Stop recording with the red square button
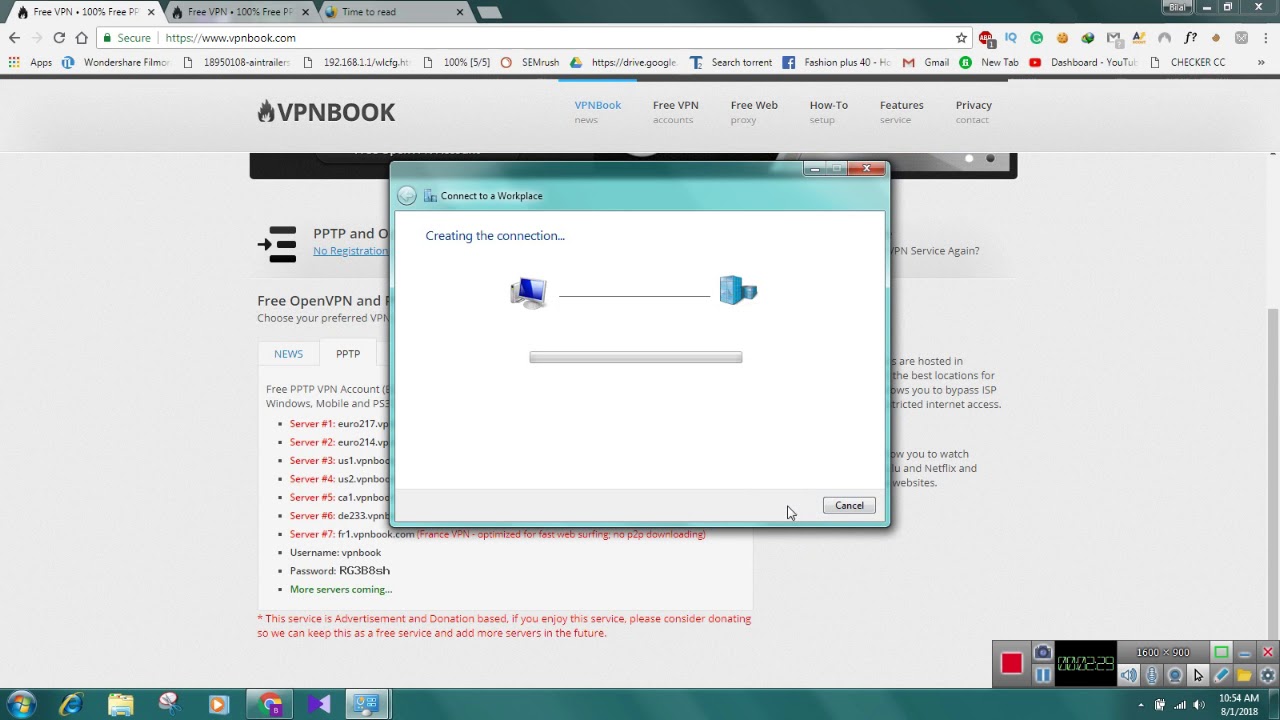 [1011, 664]
